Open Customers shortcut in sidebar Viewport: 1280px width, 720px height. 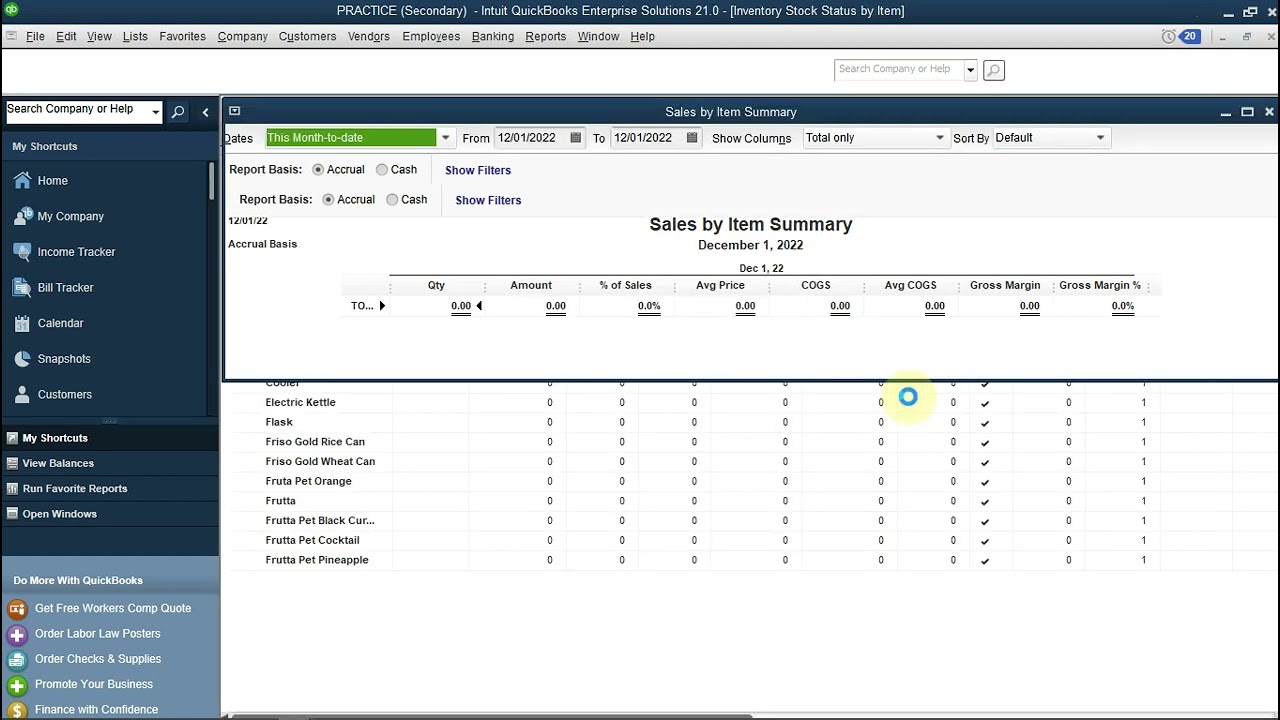[64, 395]
